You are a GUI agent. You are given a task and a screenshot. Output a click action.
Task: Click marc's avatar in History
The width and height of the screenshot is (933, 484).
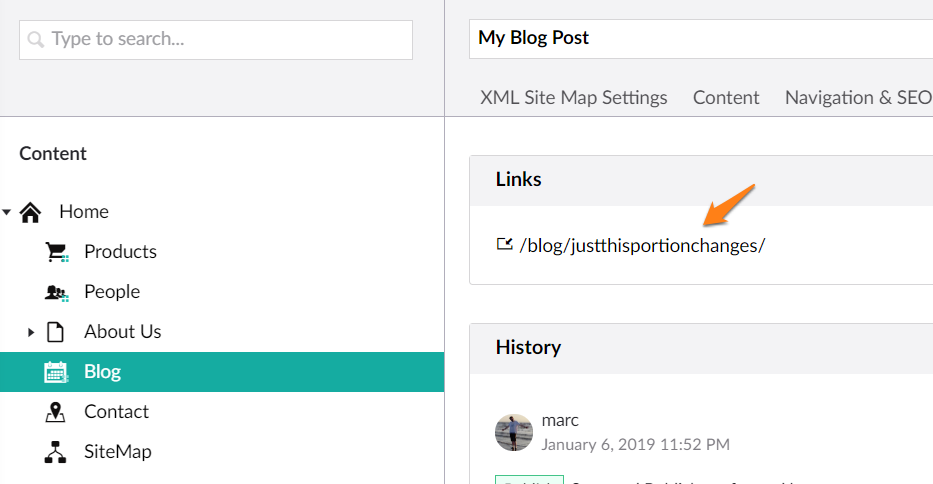[514, 433]
